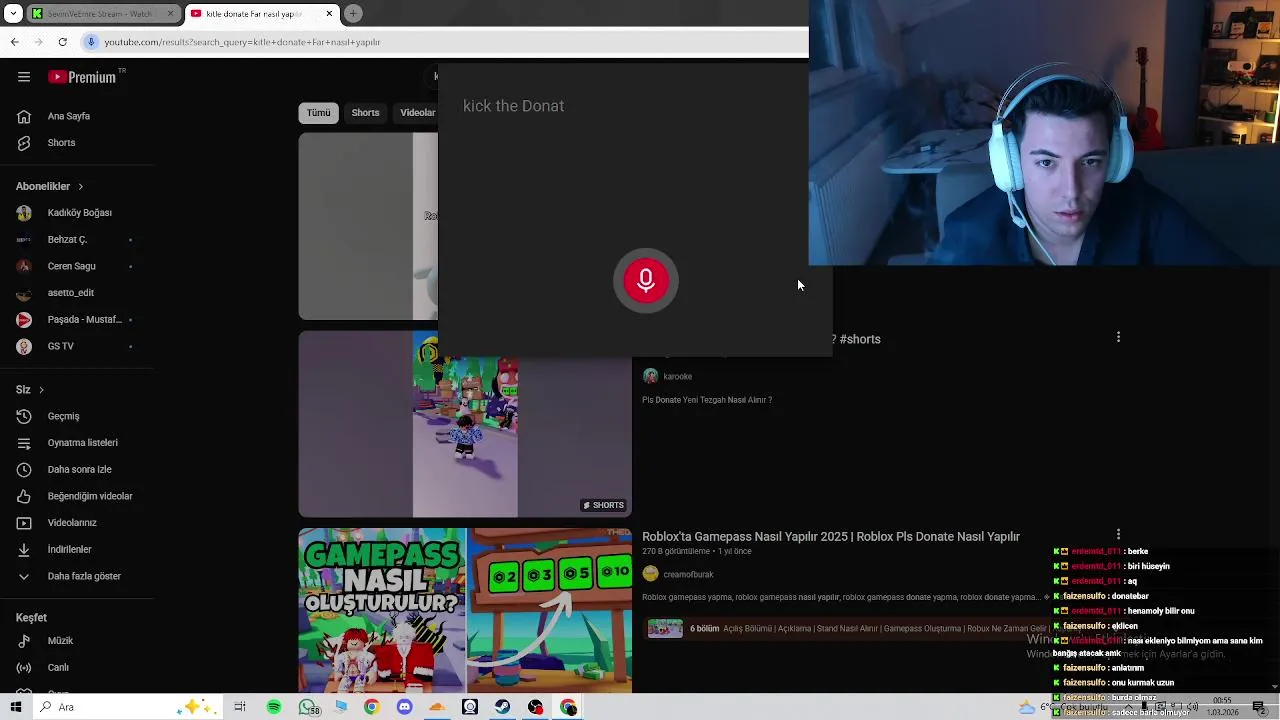This screenshot has width=1280, height=720.
Task: Open Ceren Sagu channel subscription
Action: 76,266
